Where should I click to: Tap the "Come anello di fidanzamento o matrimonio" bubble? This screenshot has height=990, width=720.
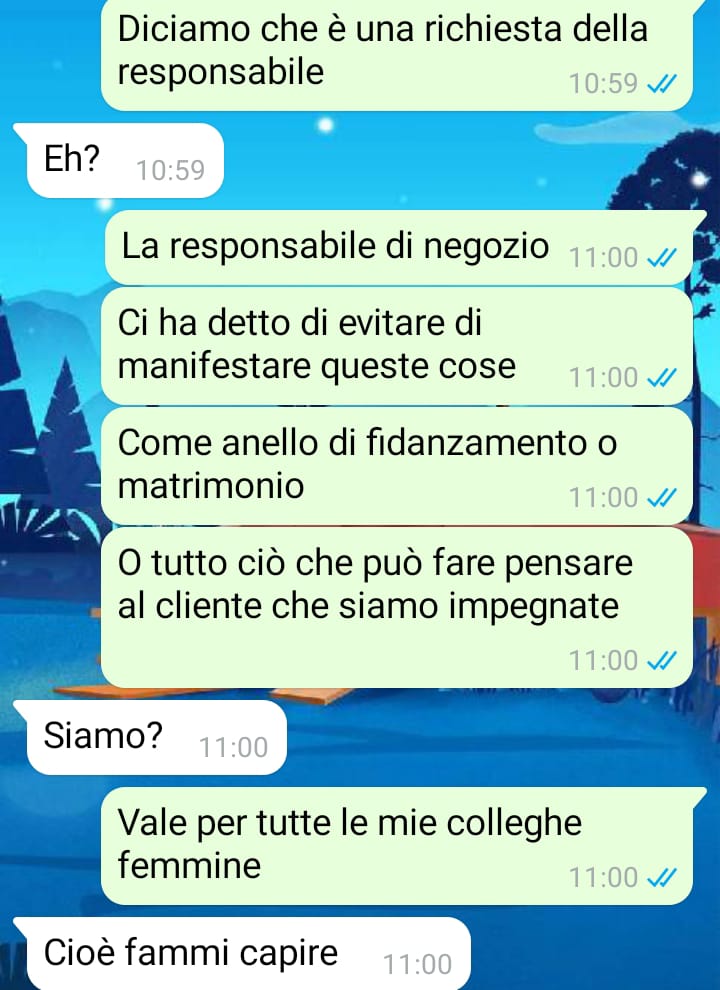pos(397,465)
